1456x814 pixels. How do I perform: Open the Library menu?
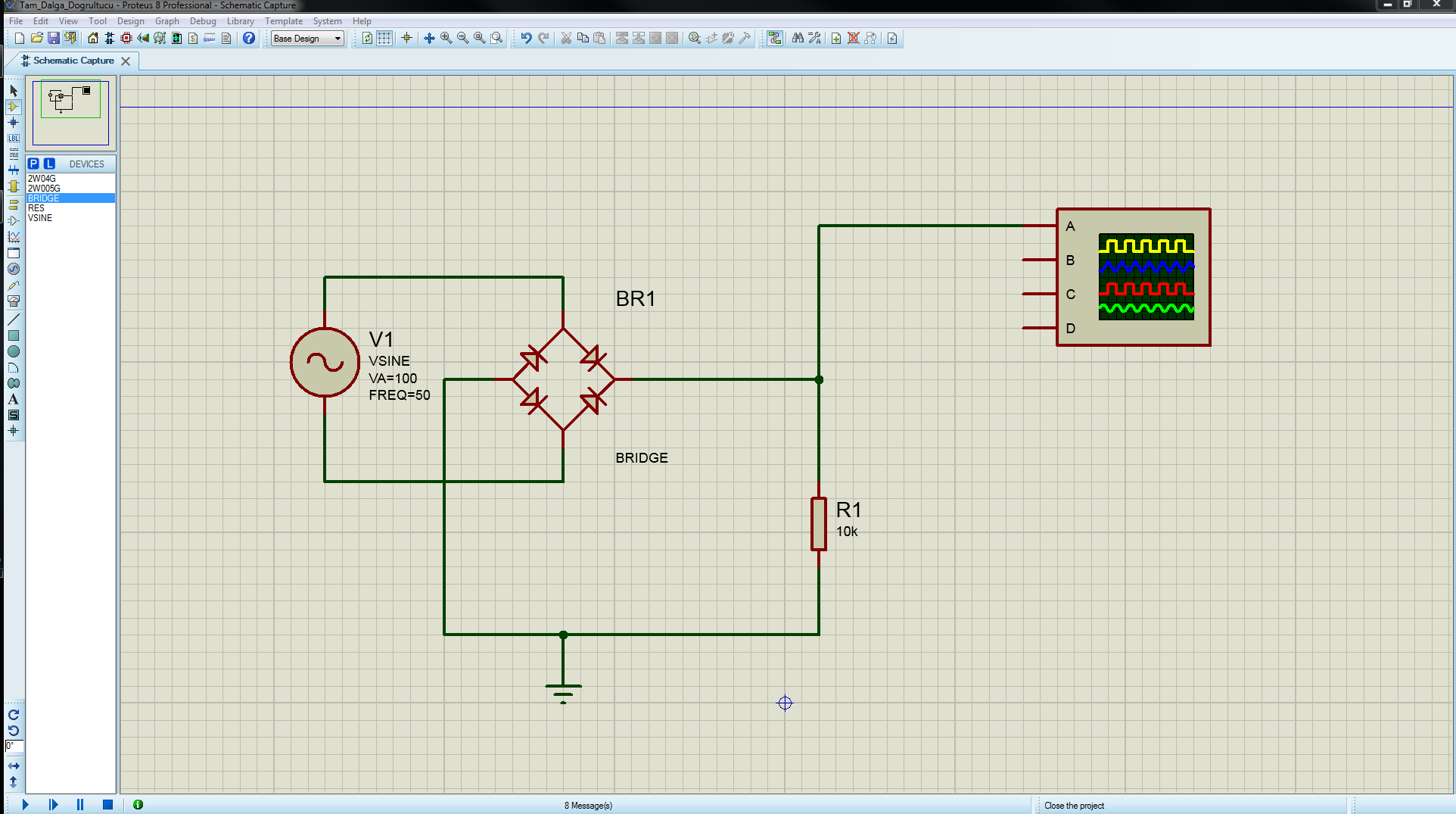click(x=241, y=21)
